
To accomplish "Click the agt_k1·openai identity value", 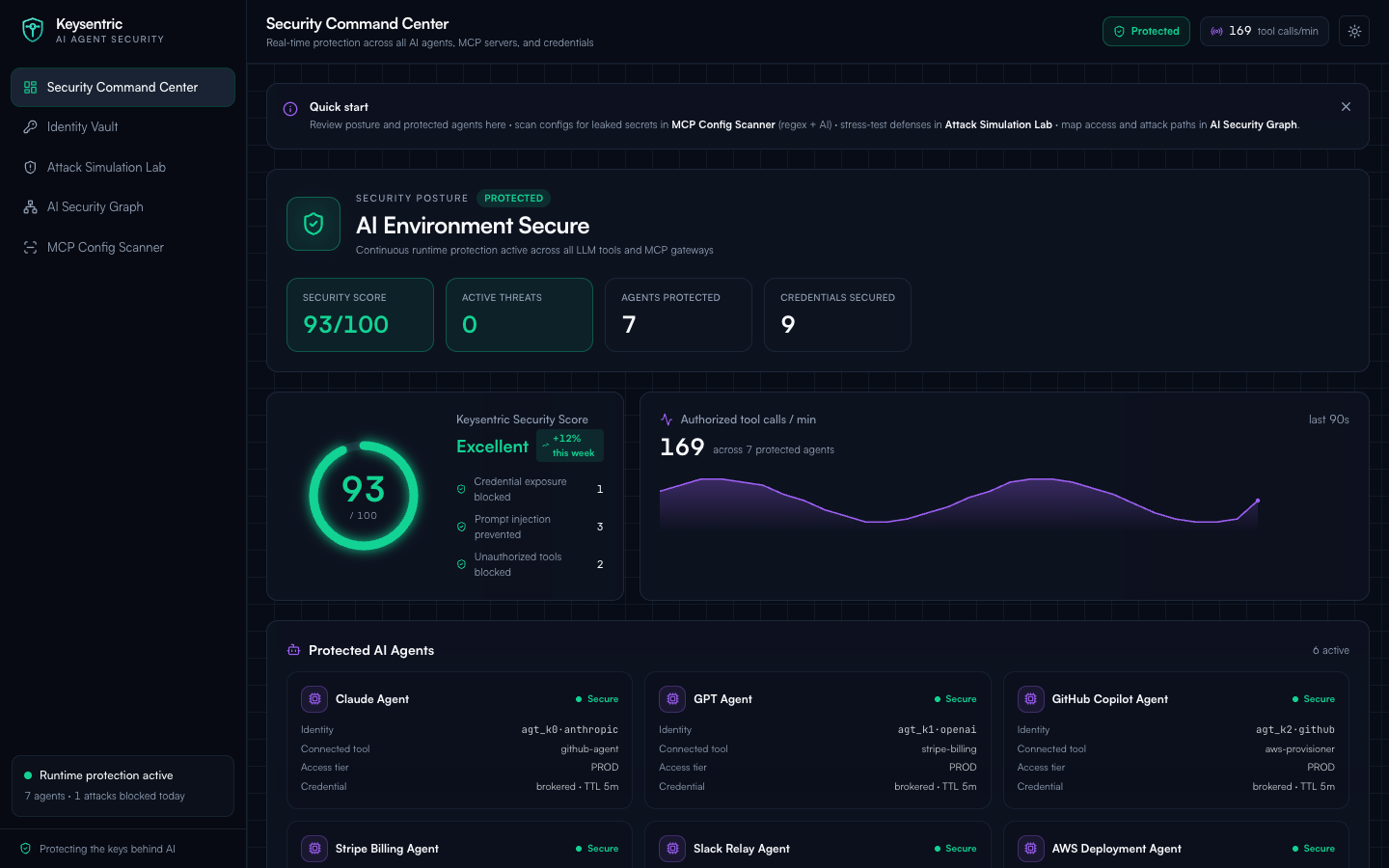I will (937, 730).
